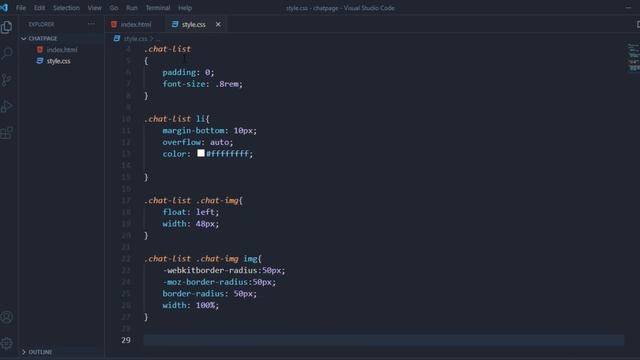Minimize the VS Code window
The height and width of the screenshot is (360, 640).
[628, 8]
